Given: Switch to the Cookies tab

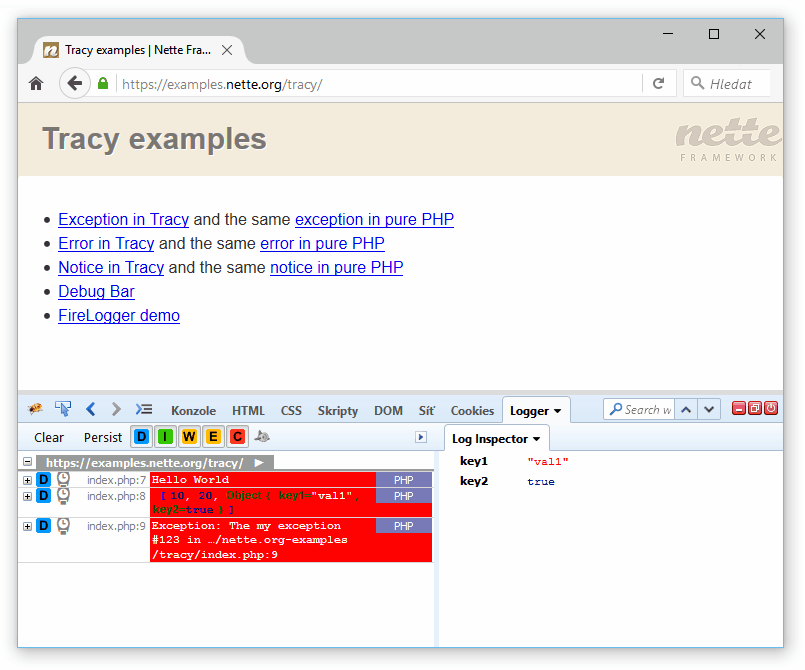Looking at the screenshot, I should 472,411.
